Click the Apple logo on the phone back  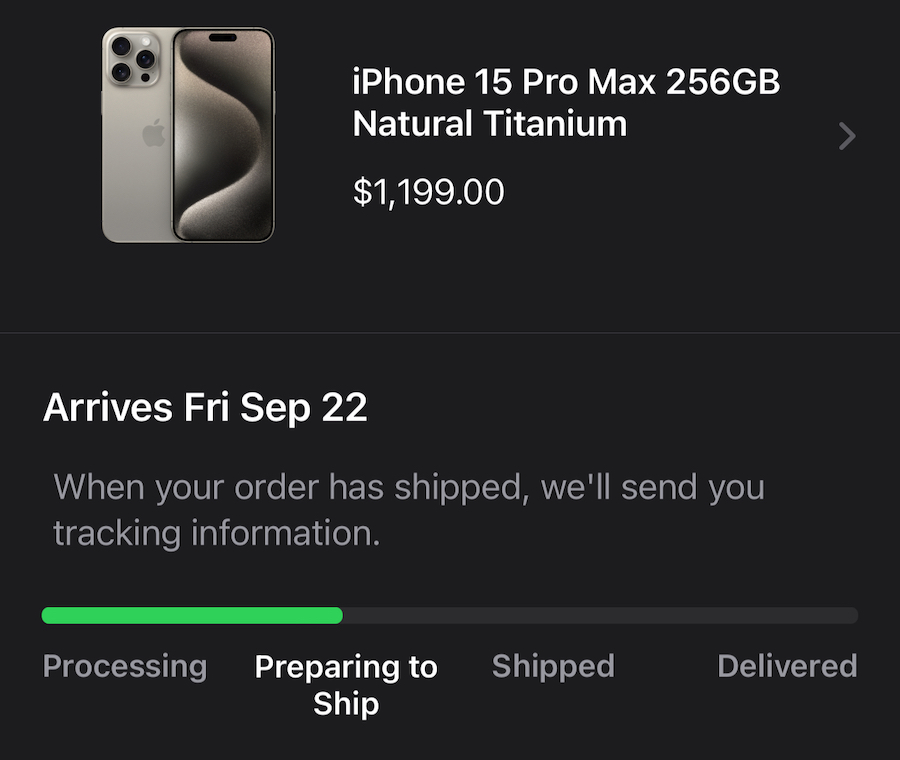coord(154,133)
